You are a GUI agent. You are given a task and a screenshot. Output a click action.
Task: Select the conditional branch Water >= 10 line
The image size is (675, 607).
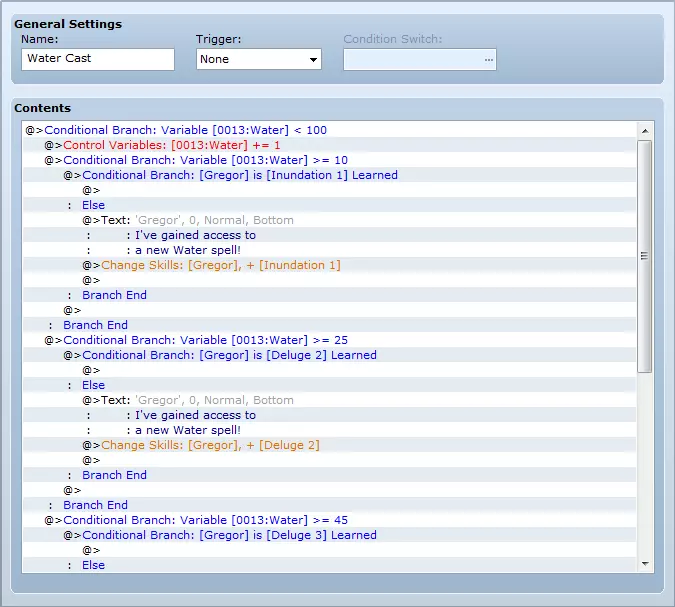pyautogui.click(x=330, y=160)
